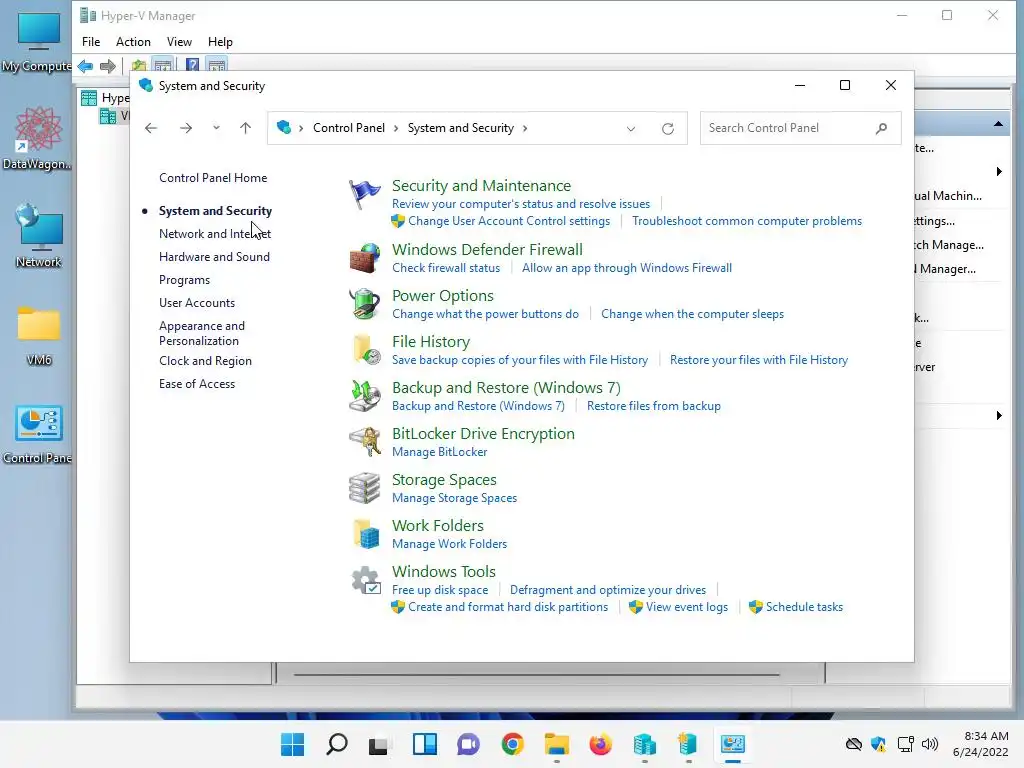The image size is (1024, 768).
Task: Open User Accounts in sidebar
Action: pyautogui.click(x=197, y=303)
